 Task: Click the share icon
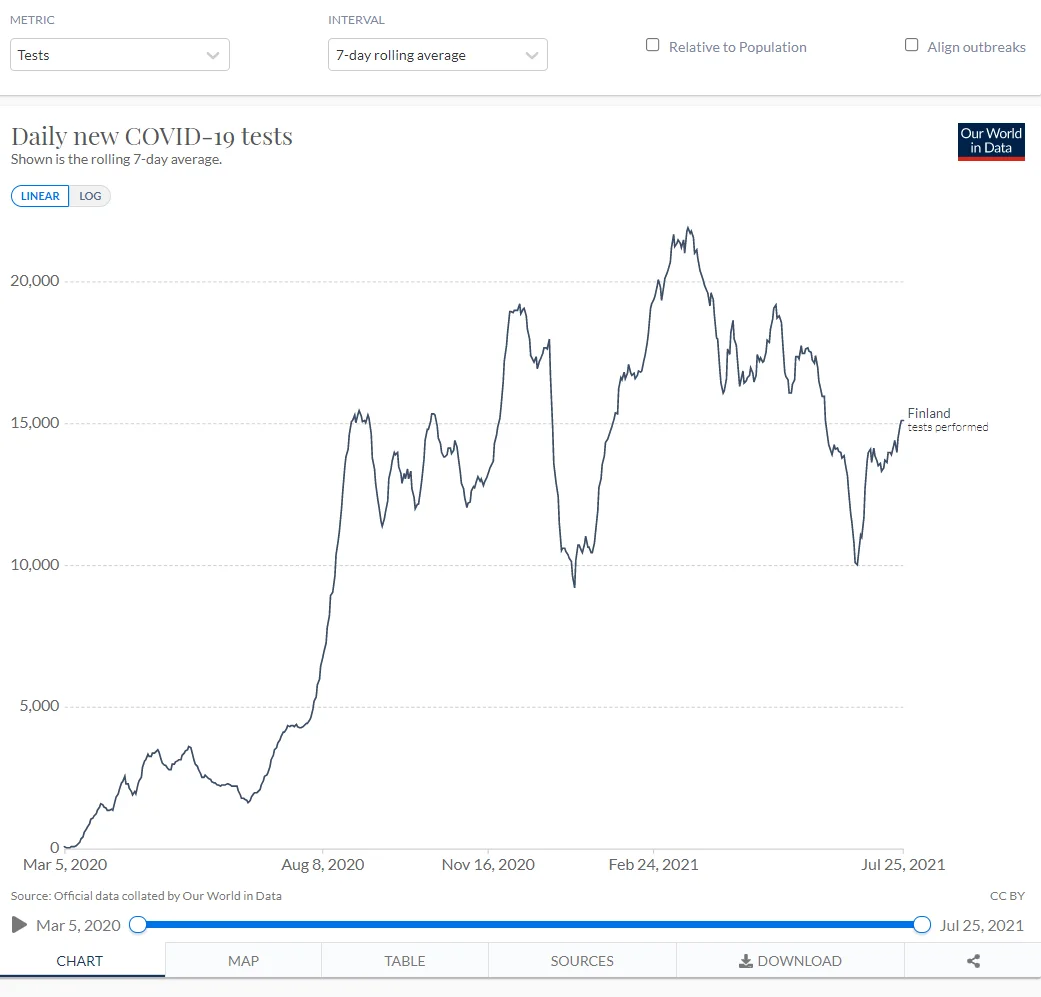pyautogui.click(x=973, y=961)
